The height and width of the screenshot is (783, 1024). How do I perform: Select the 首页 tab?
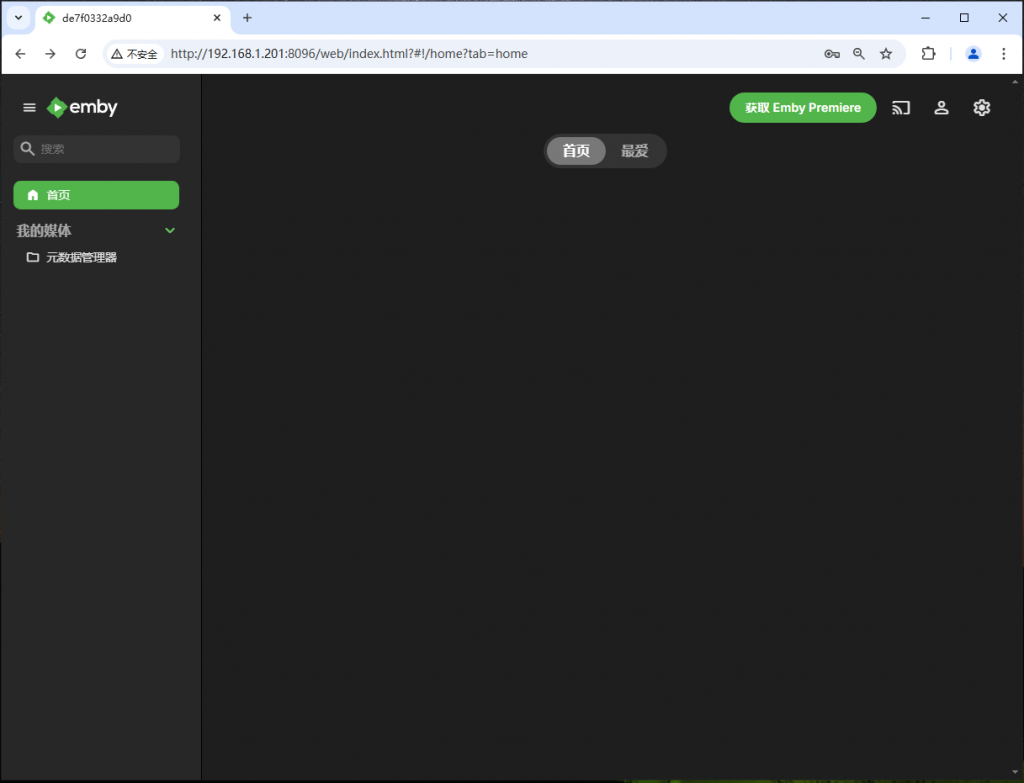pos(576,151)
